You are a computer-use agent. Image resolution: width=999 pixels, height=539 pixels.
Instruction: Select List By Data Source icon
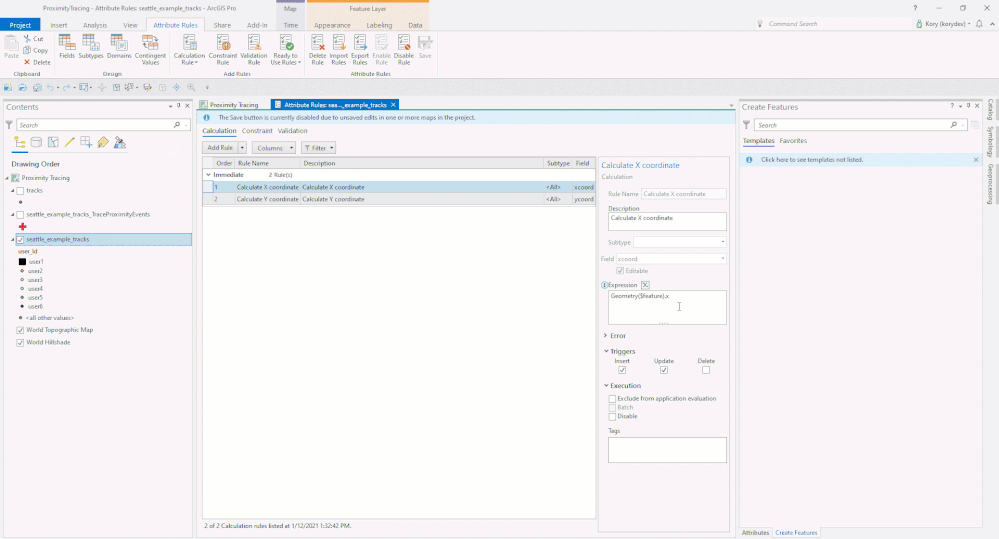(36, 143)
